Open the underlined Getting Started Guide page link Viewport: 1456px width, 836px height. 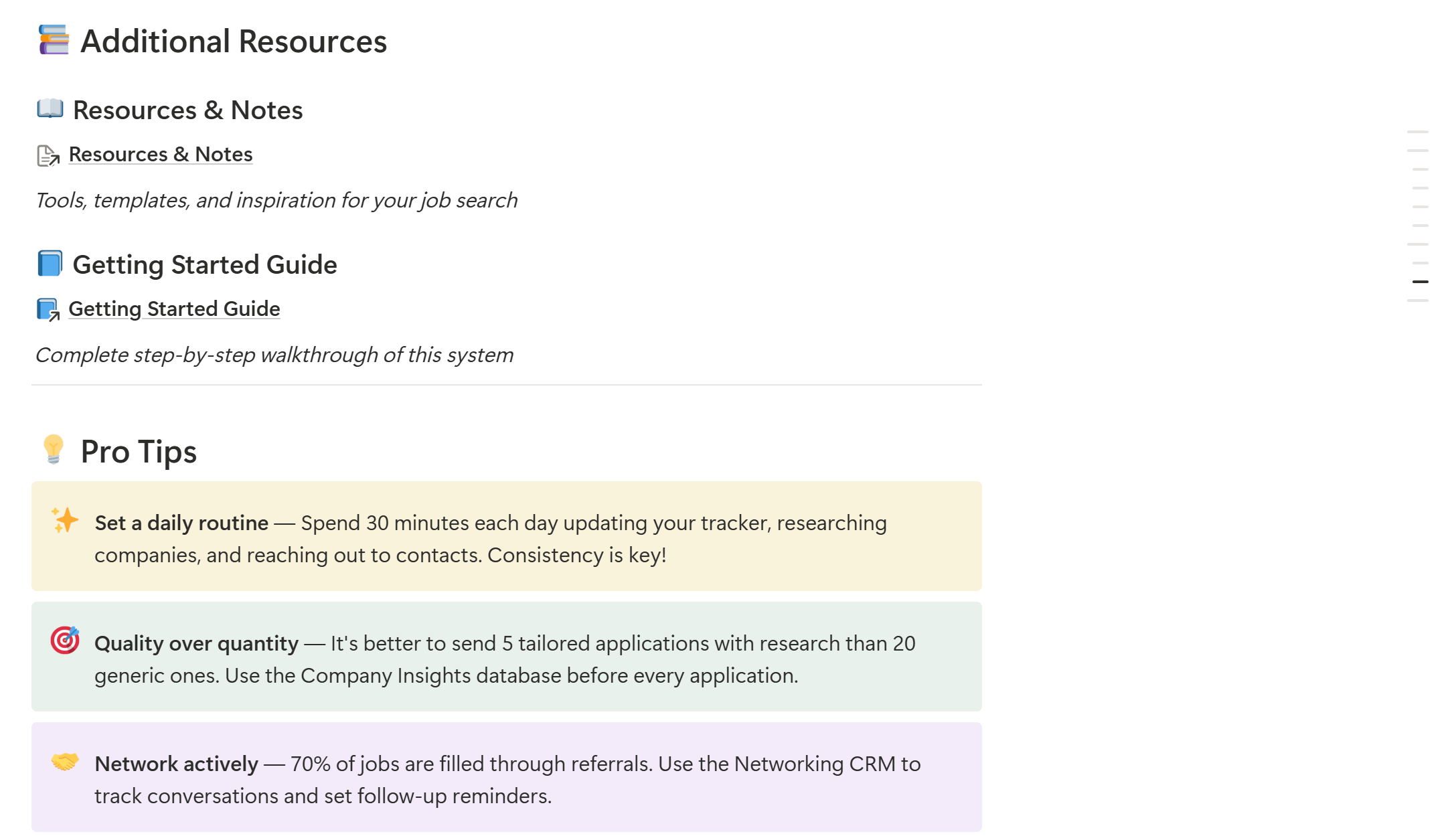[x=174, y=309]
